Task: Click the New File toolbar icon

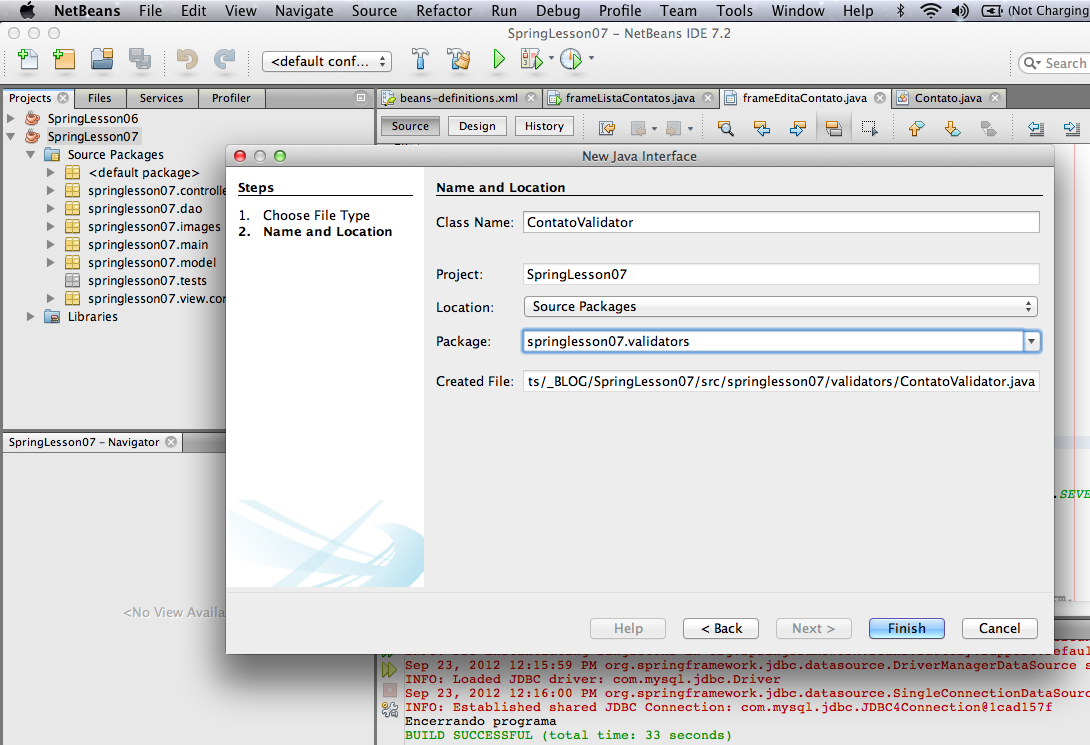Action: 28,60
